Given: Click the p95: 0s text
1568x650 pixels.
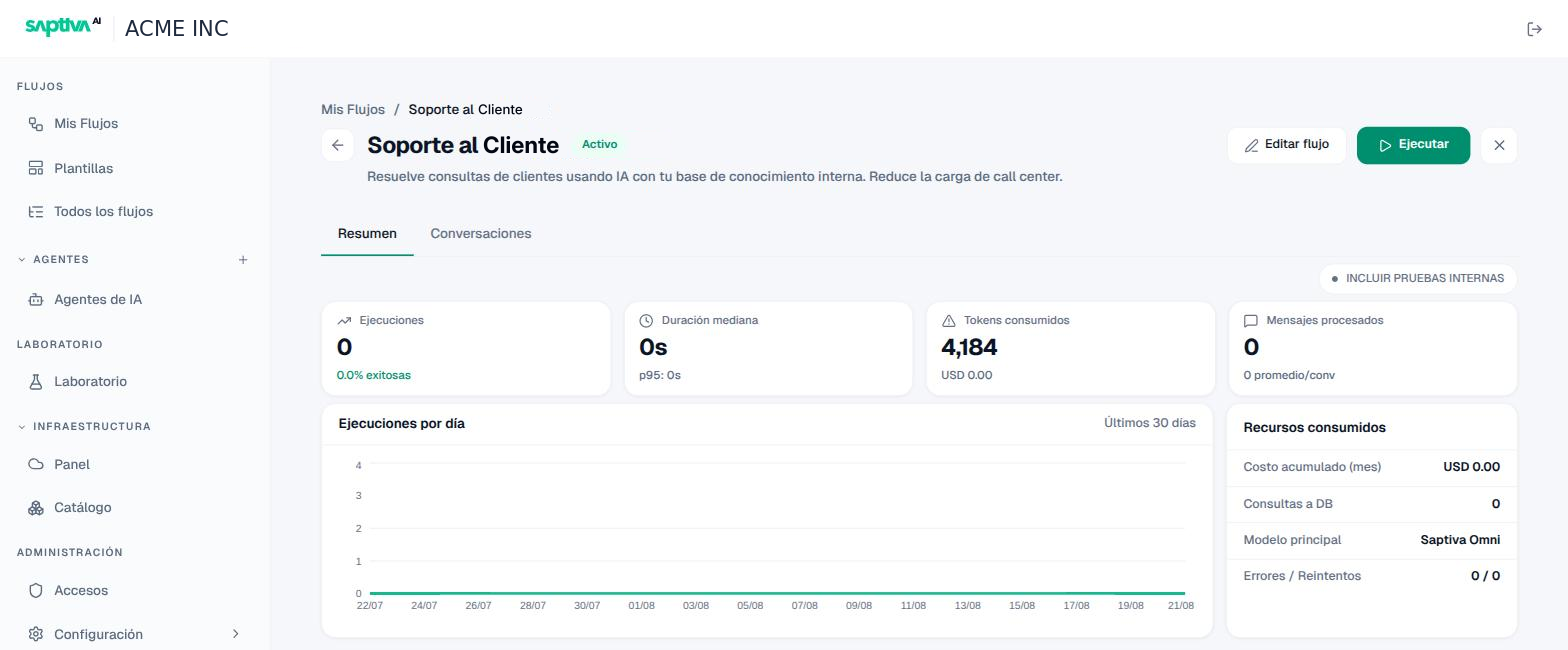Looking at the screenshot, I should 660,376.
